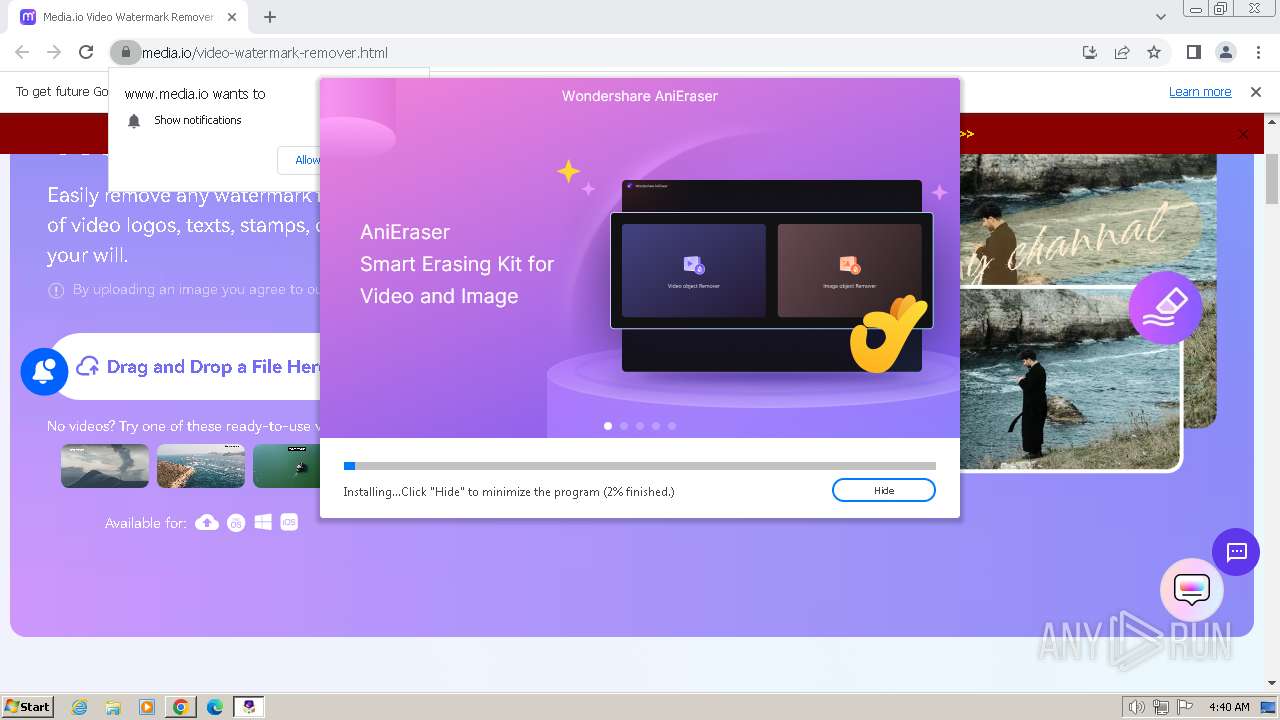Image resolution: width=1280 pixels, height=720 pixels.
Task: Click the blue bell subscribe button on the page
Action: click(x=44, y=372)
